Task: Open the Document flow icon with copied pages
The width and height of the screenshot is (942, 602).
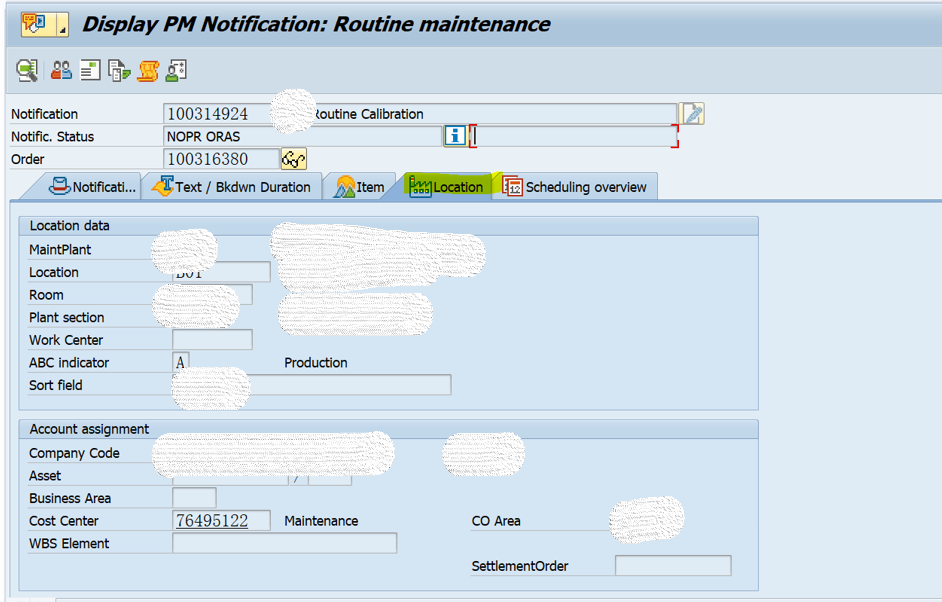Action: click(119, 70)
